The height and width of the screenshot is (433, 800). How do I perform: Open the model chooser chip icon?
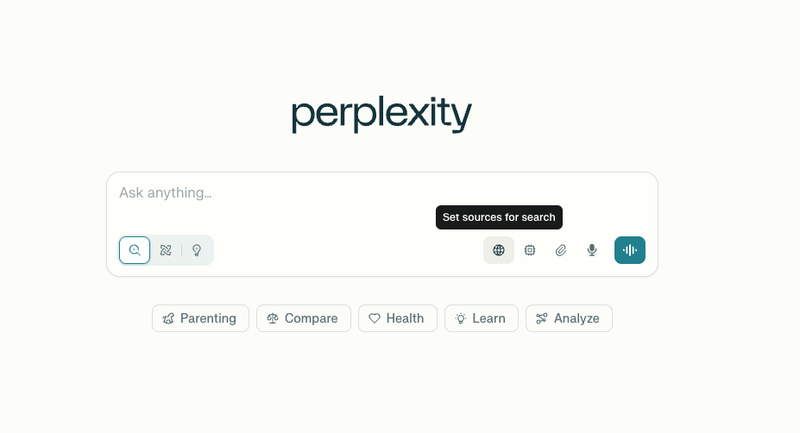(x=530, y=250)
